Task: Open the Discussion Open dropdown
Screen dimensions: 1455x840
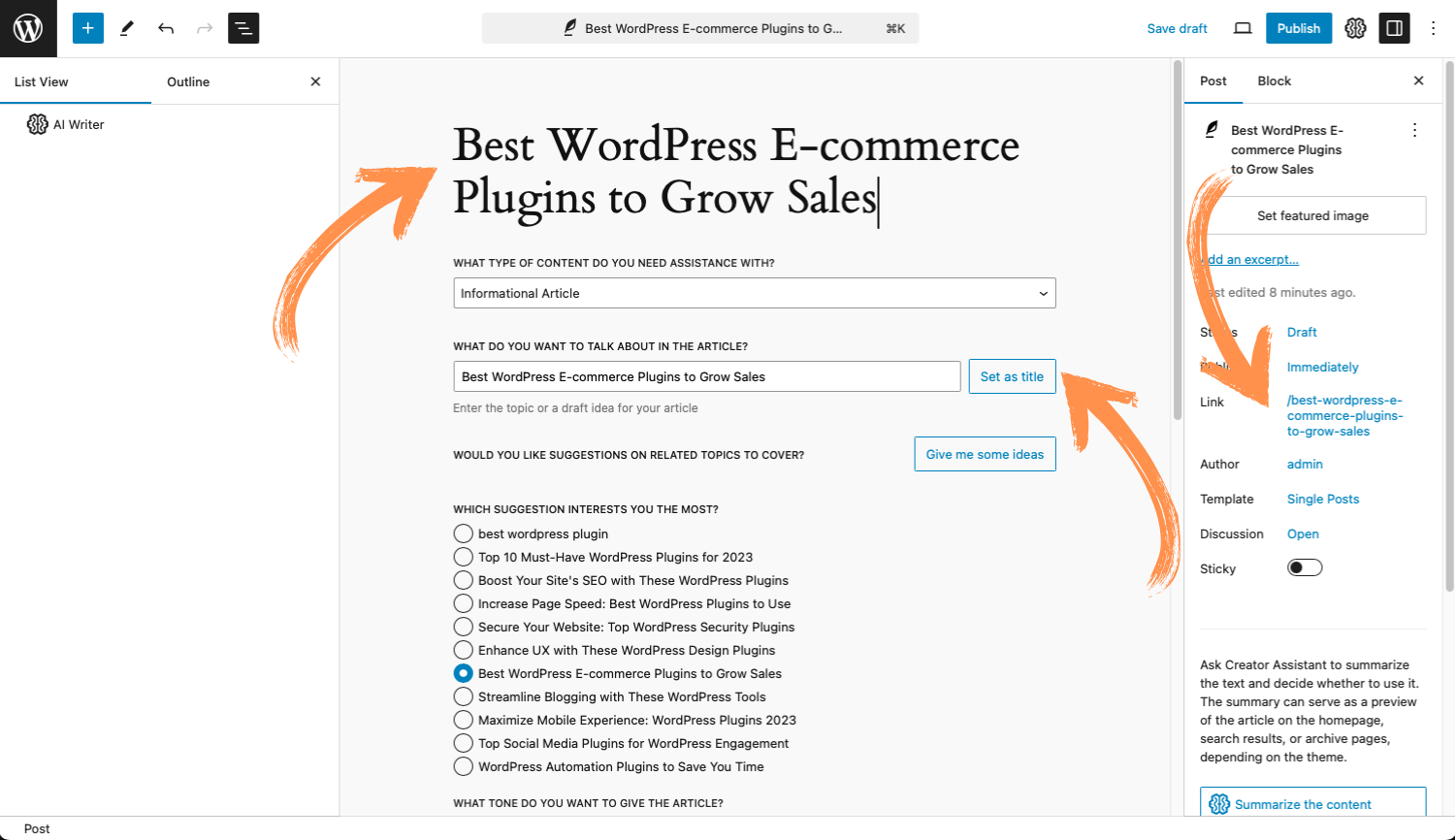Action: [1303, 533]
